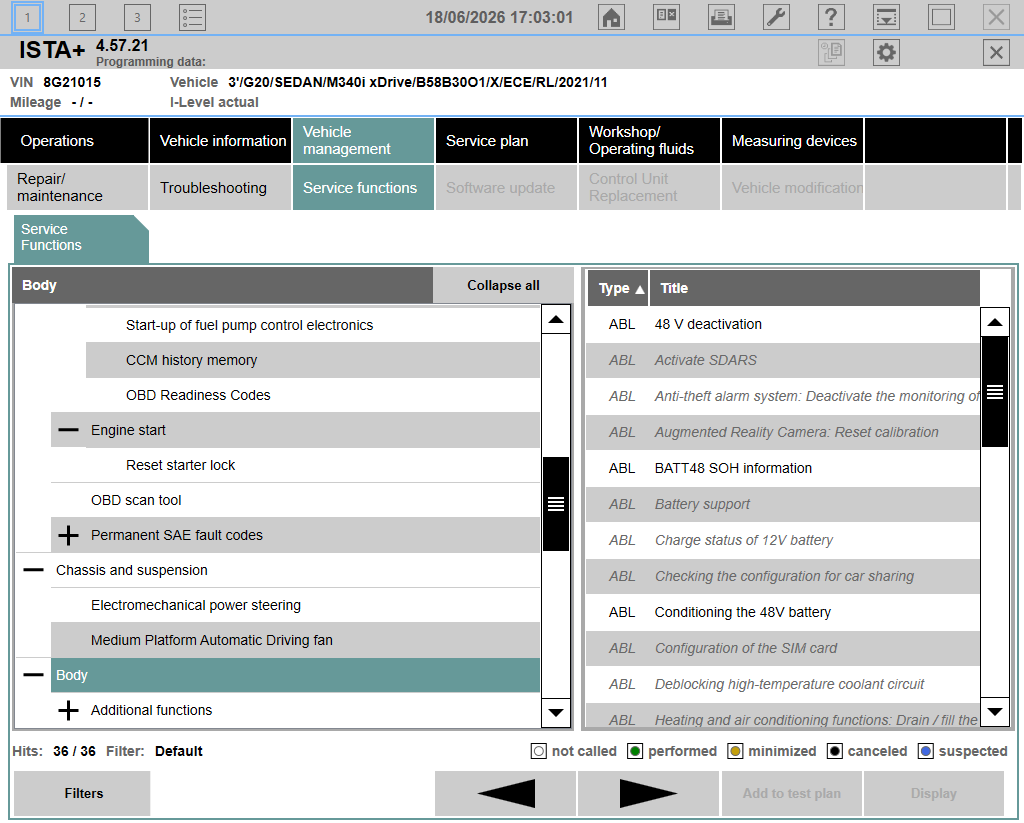
Task: Switch to session tab 2
Action: click(x=82, y=17)
